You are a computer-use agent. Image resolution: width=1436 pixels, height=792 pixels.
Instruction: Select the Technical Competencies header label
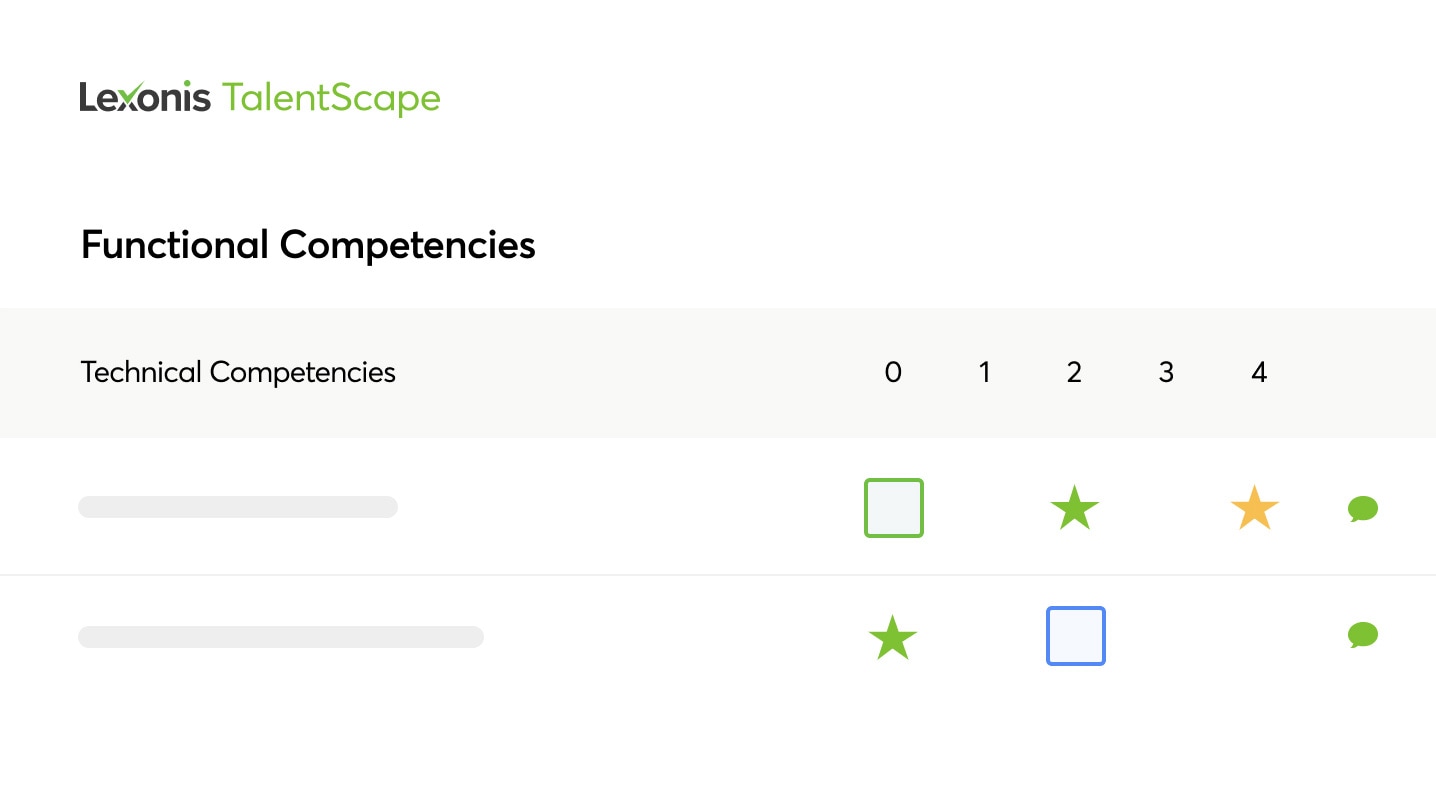pos(238,373)
